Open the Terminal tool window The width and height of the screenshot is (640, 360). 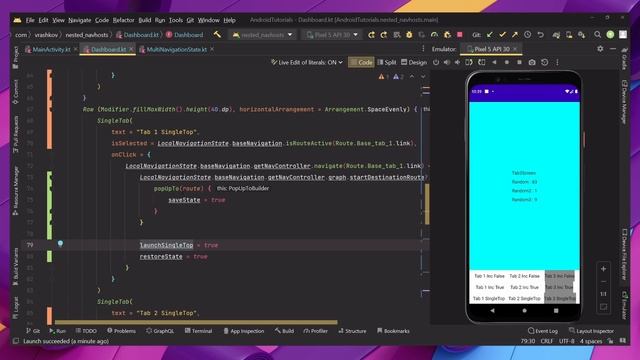[x=198, y=331]
